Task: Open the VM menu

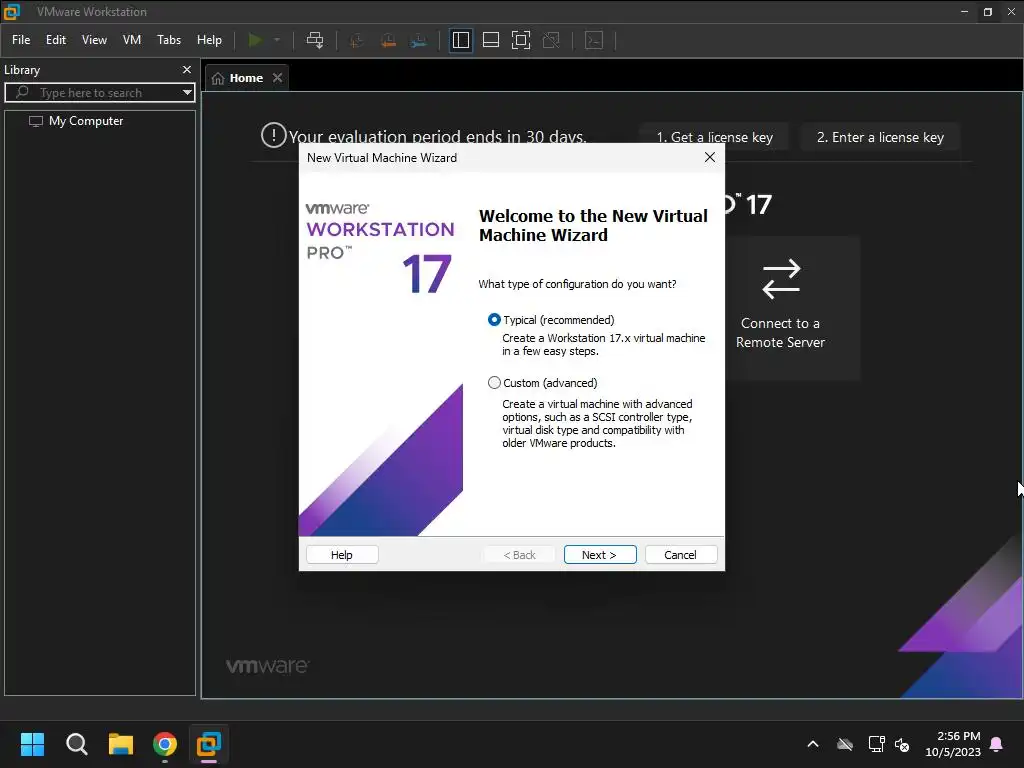Action: [x=132, y=40]
